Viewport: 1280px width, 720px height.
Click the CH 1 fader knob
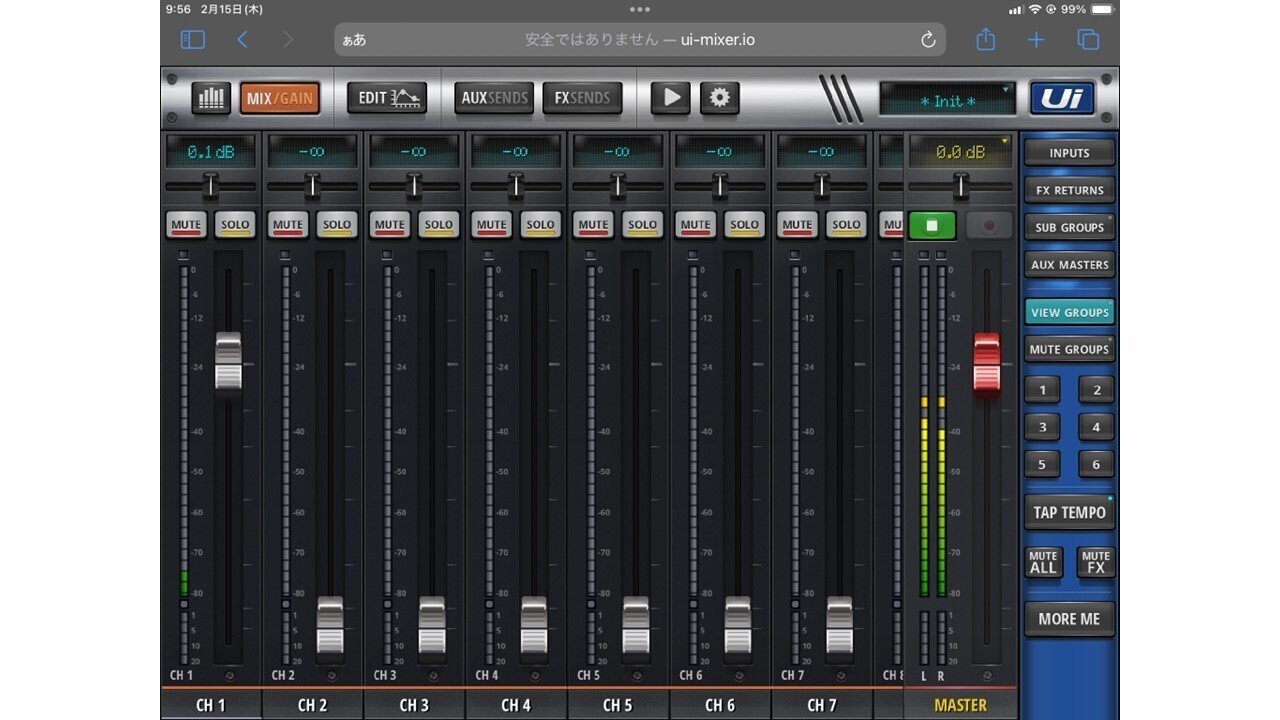[x=229, y=362]
